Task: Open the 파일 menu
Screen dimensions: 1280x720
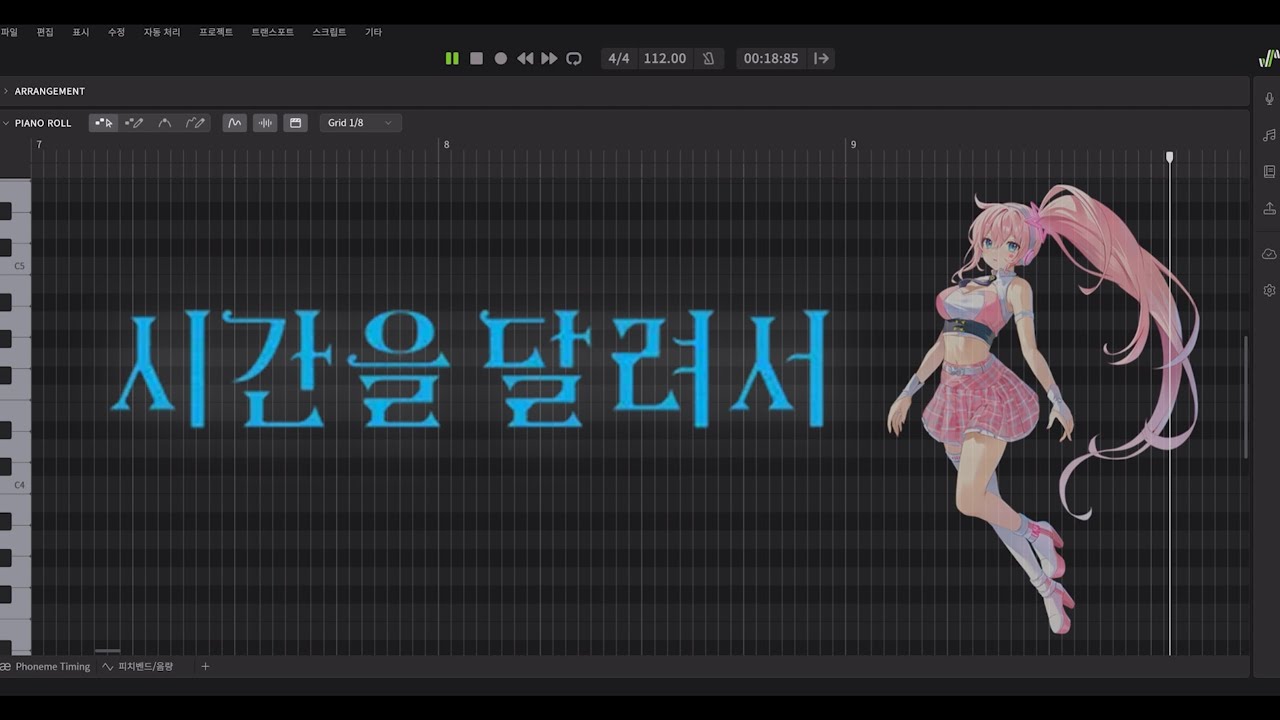Action: tap(9, 32)
